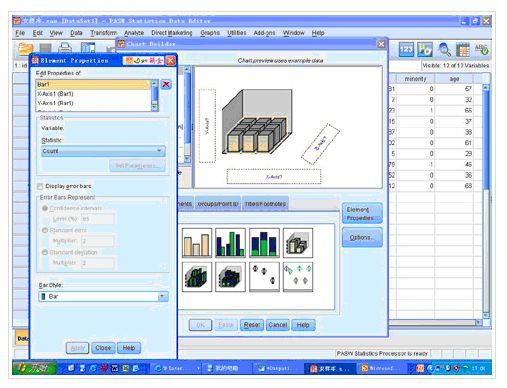Open the Statistic Count dropdown
The width and height of the screenshot is (507, 388).
click(103, 151)
